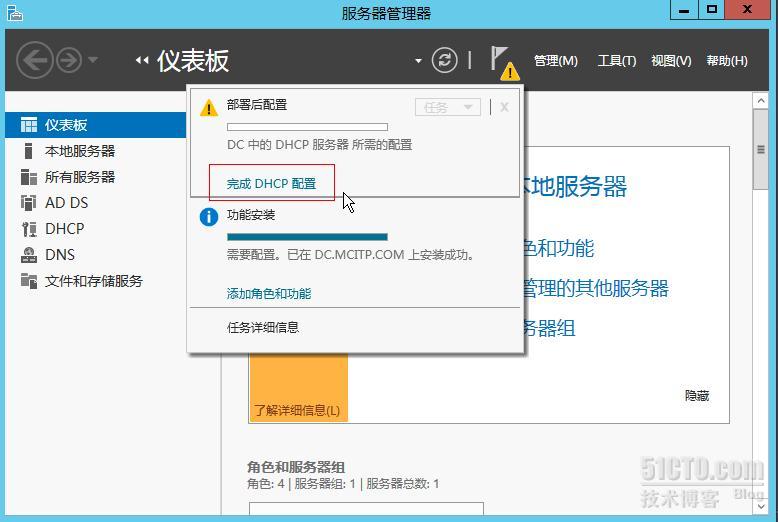This screenshot has height=522, width=778.
Task: Click the vertical scrollbar down arrow
Action: [x=761, y=506]
